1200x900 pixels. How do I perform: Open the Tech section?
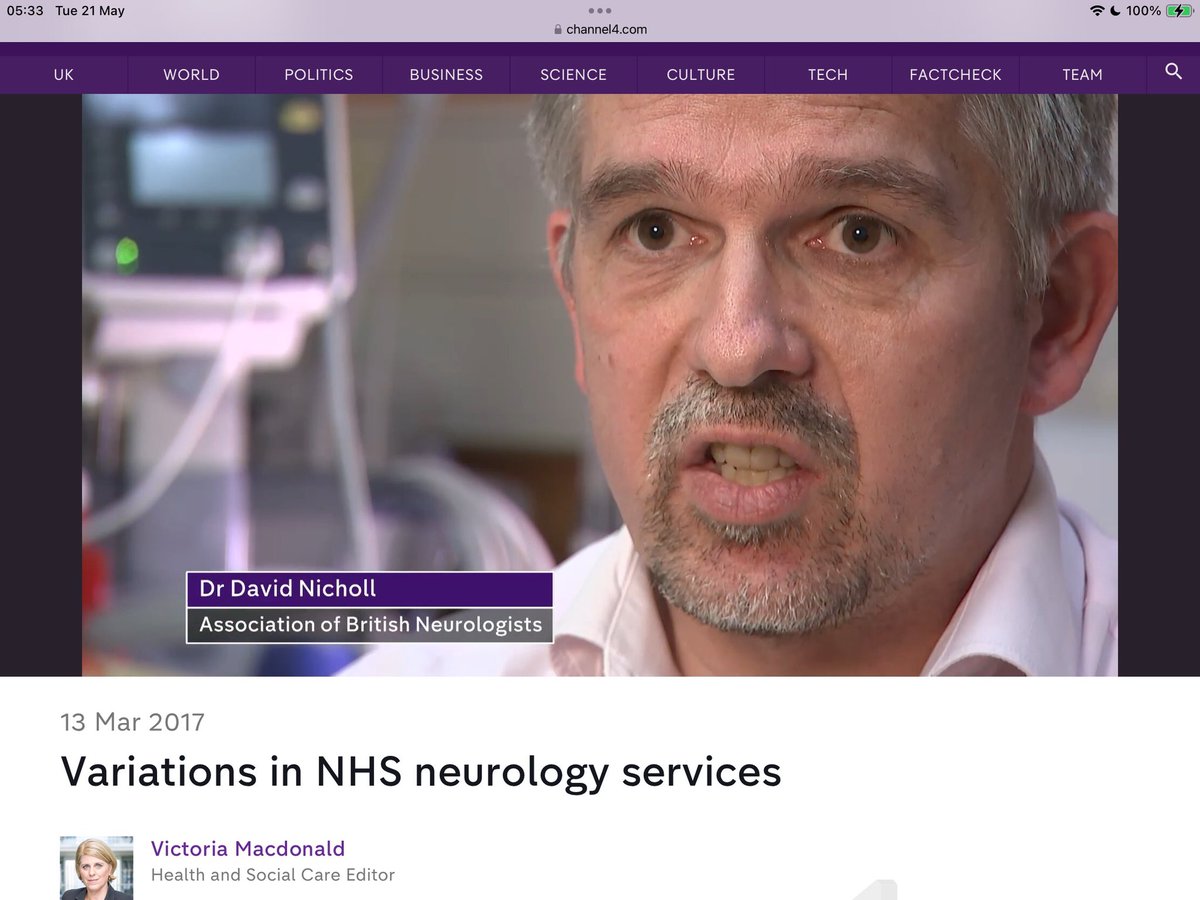[x=828, y=75]
